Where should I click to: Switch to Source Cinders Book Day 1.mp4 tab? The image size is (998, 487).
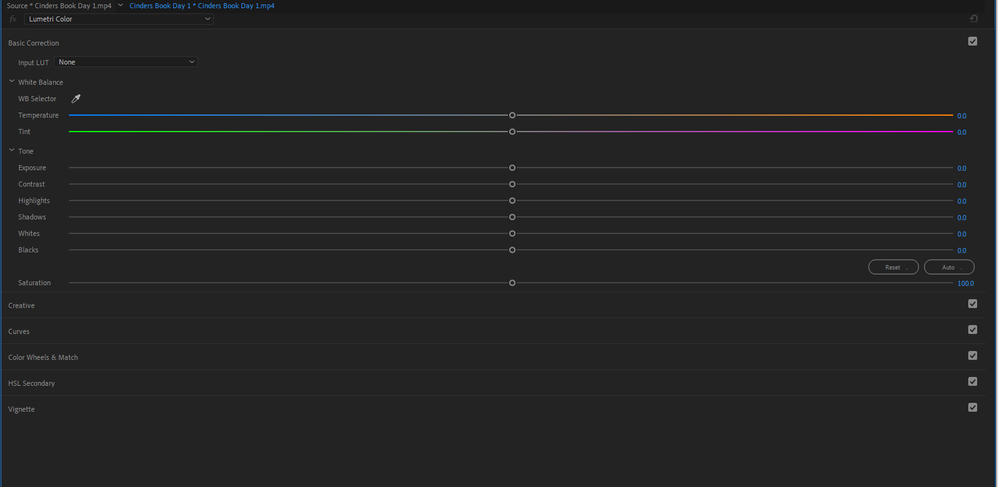pos(59,5)
